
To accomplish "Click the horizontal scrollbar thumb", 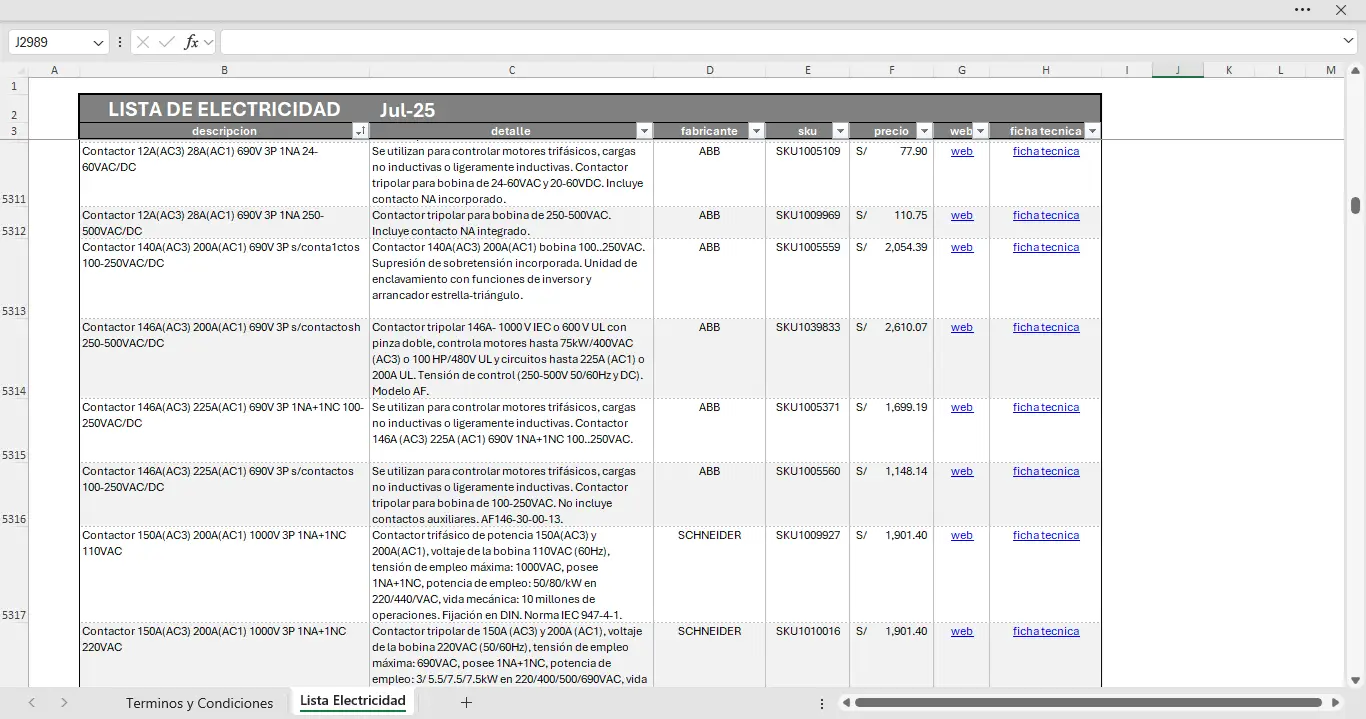I will 1088,703.
